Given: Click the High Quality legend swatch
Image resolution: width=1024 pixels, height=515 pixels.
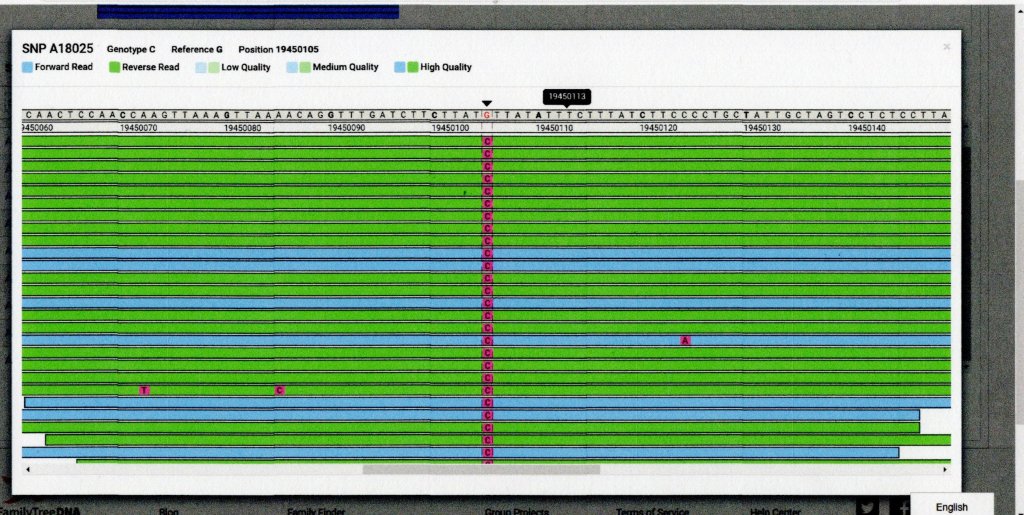Looking at the screenshot, I should coord(405,67).
